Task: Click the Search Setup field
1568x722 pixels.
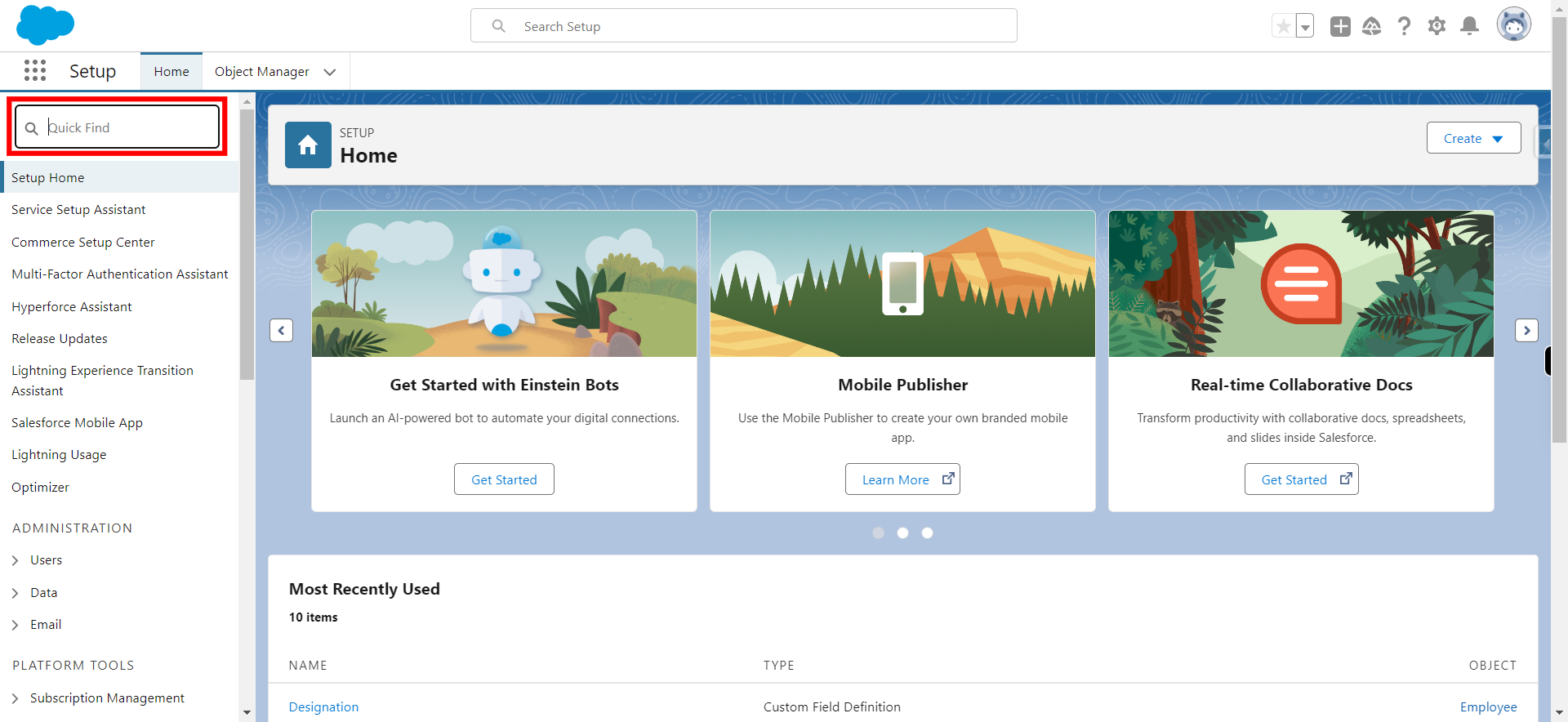Action: pyautogui.click(x=743, y=26)
